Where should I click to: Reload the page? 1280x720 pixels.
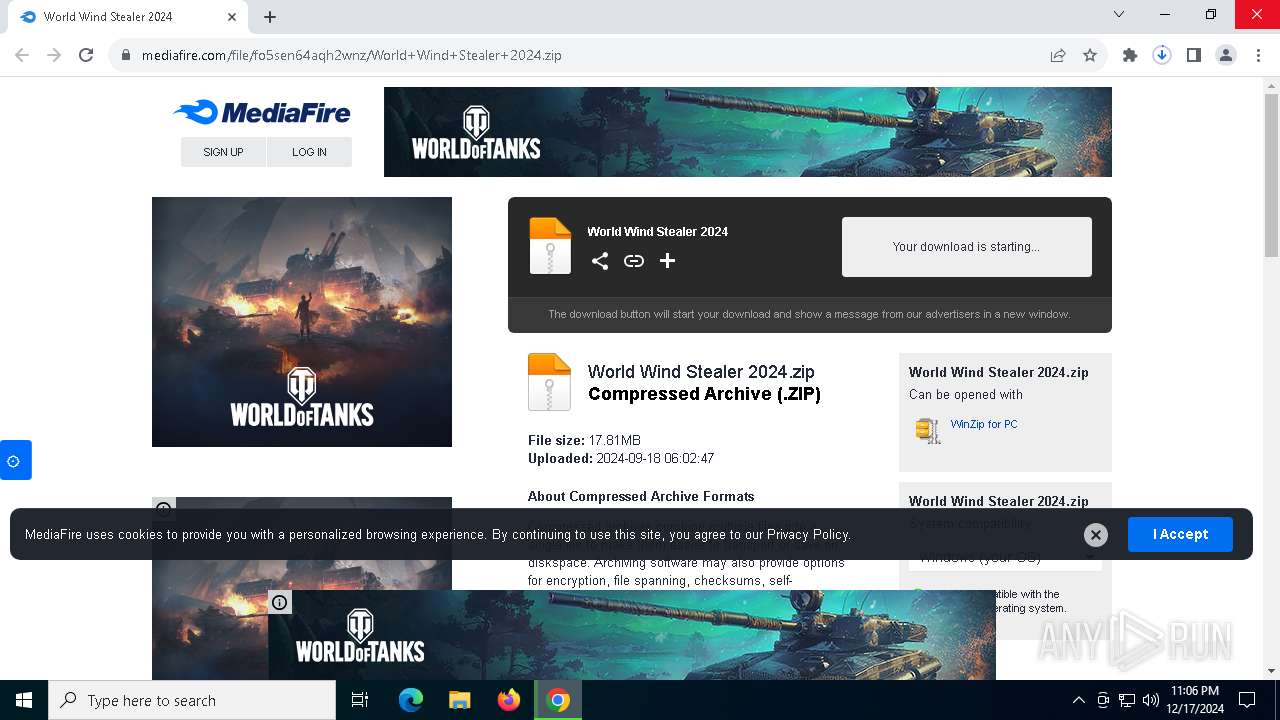tap(86, 55)
